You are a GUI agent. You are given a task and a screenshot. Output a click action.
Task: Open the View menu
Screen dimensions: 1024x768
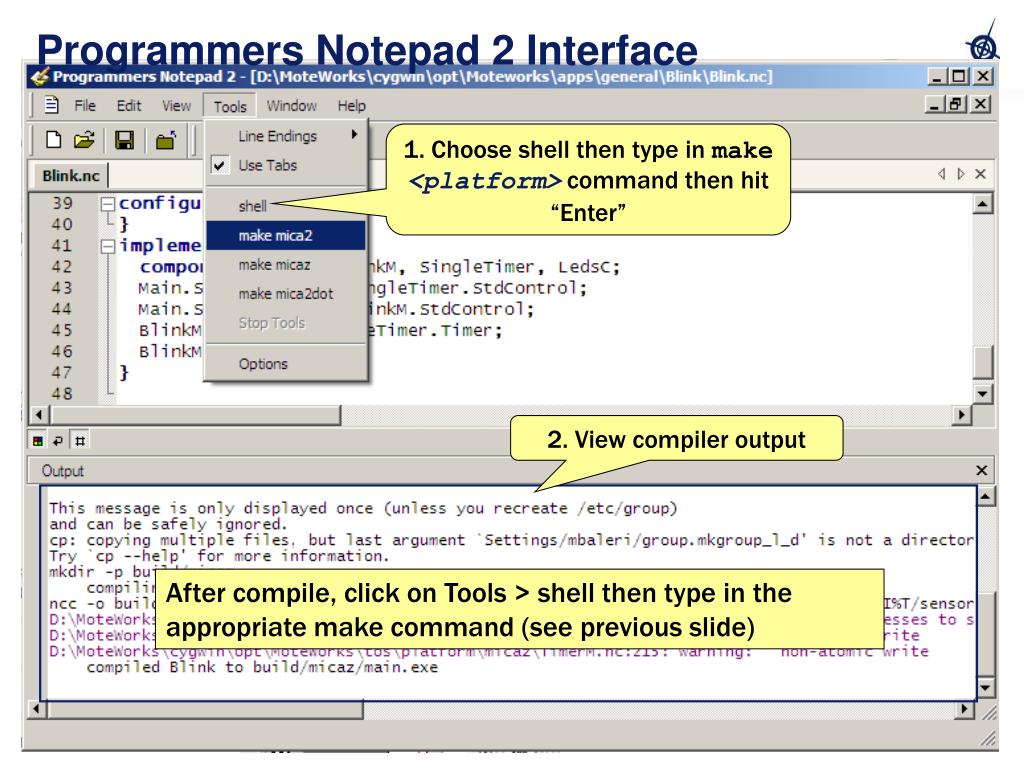tap(176, 106)
